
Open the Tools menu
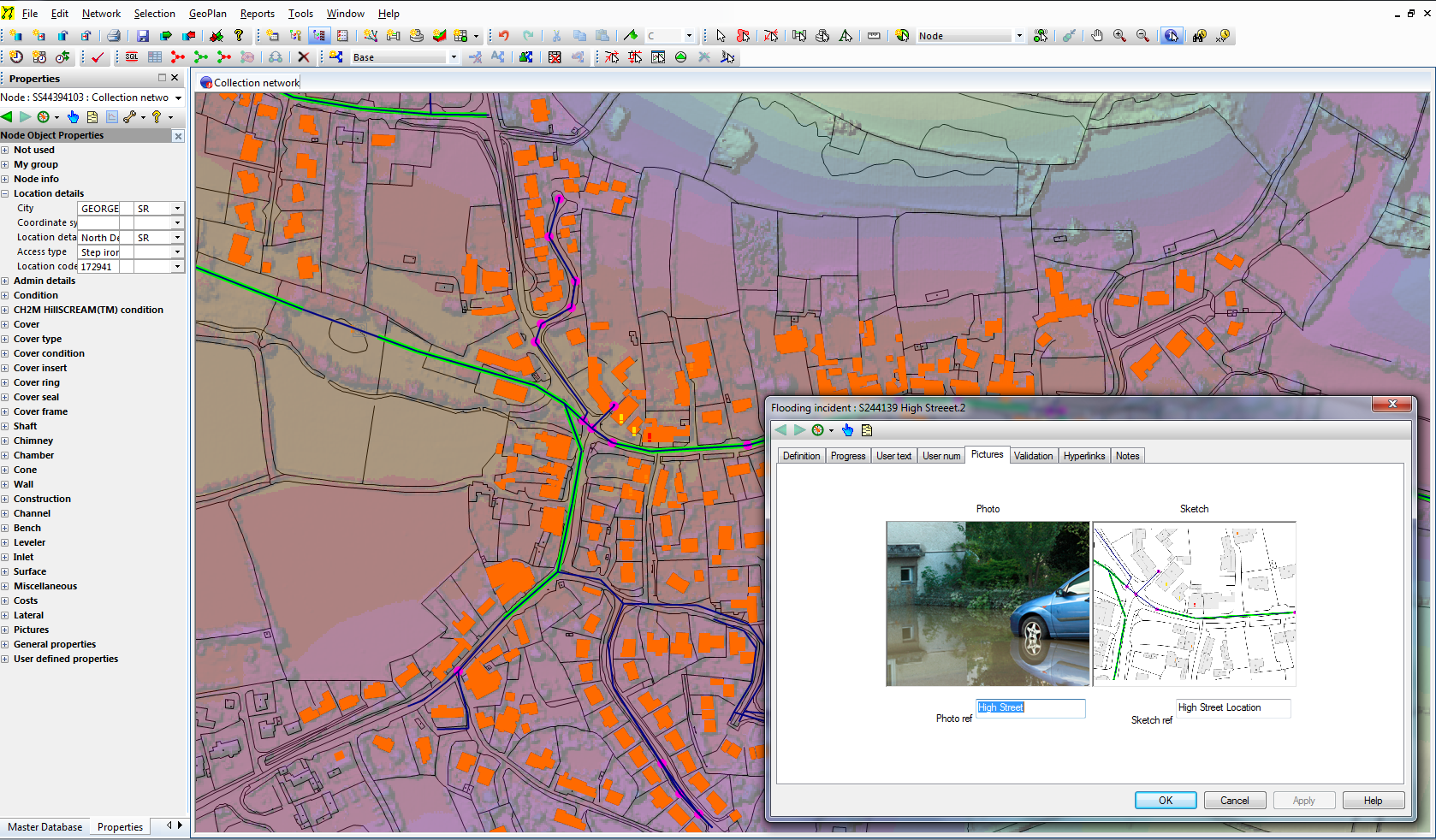point(300,14)
